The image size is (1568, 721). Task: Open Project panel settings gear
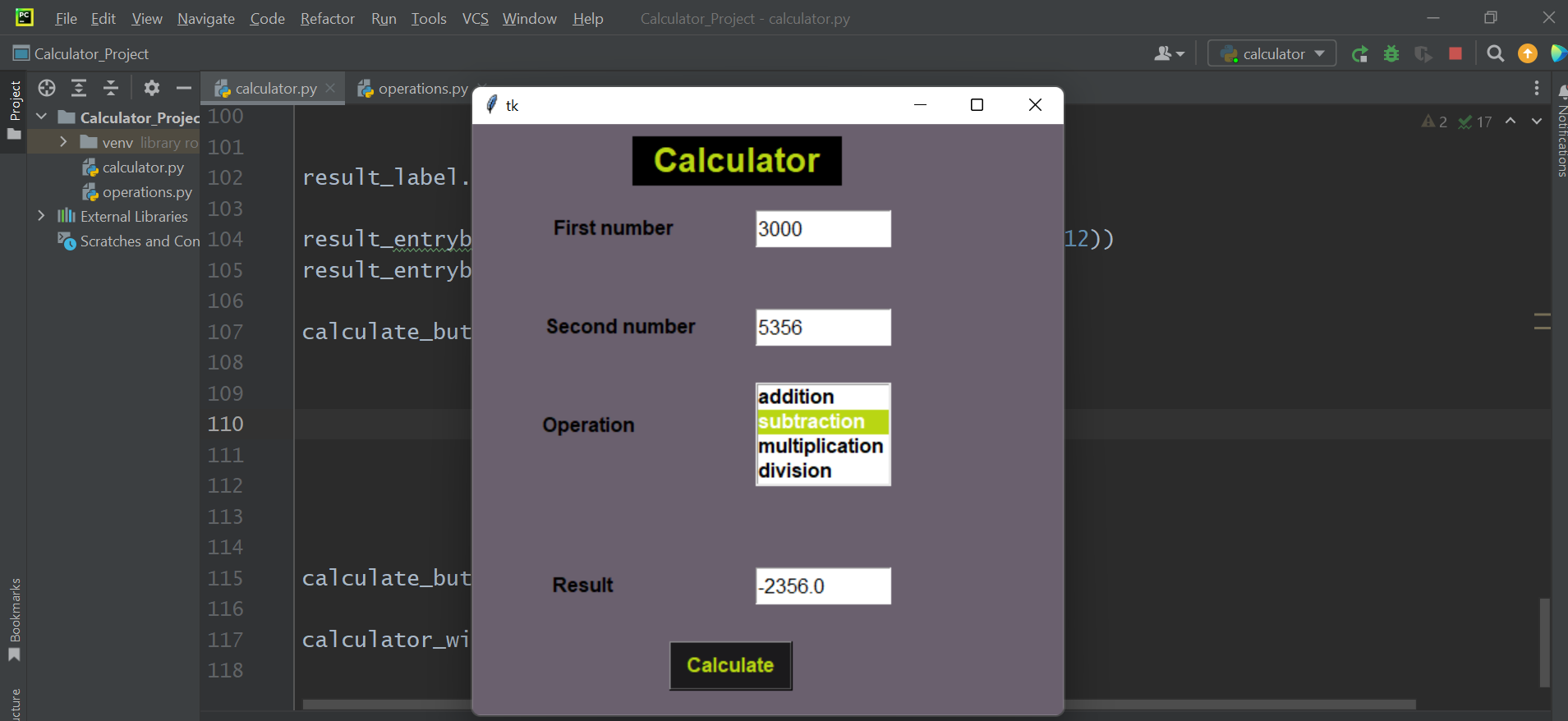click(152, 88)
